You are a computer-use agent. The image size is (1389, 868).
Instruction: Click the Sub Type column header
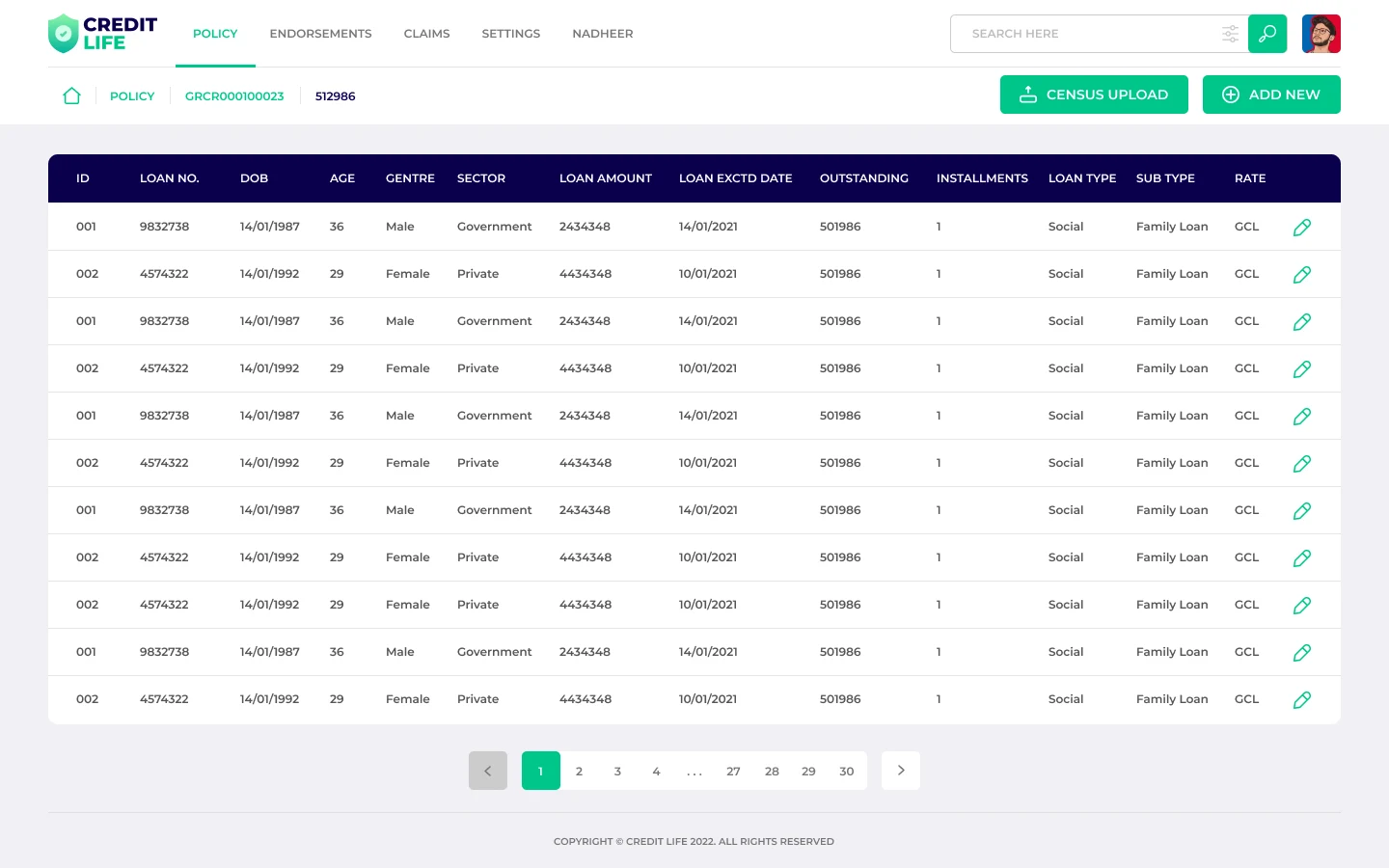pyautogui.click(x=1165, y=178)
